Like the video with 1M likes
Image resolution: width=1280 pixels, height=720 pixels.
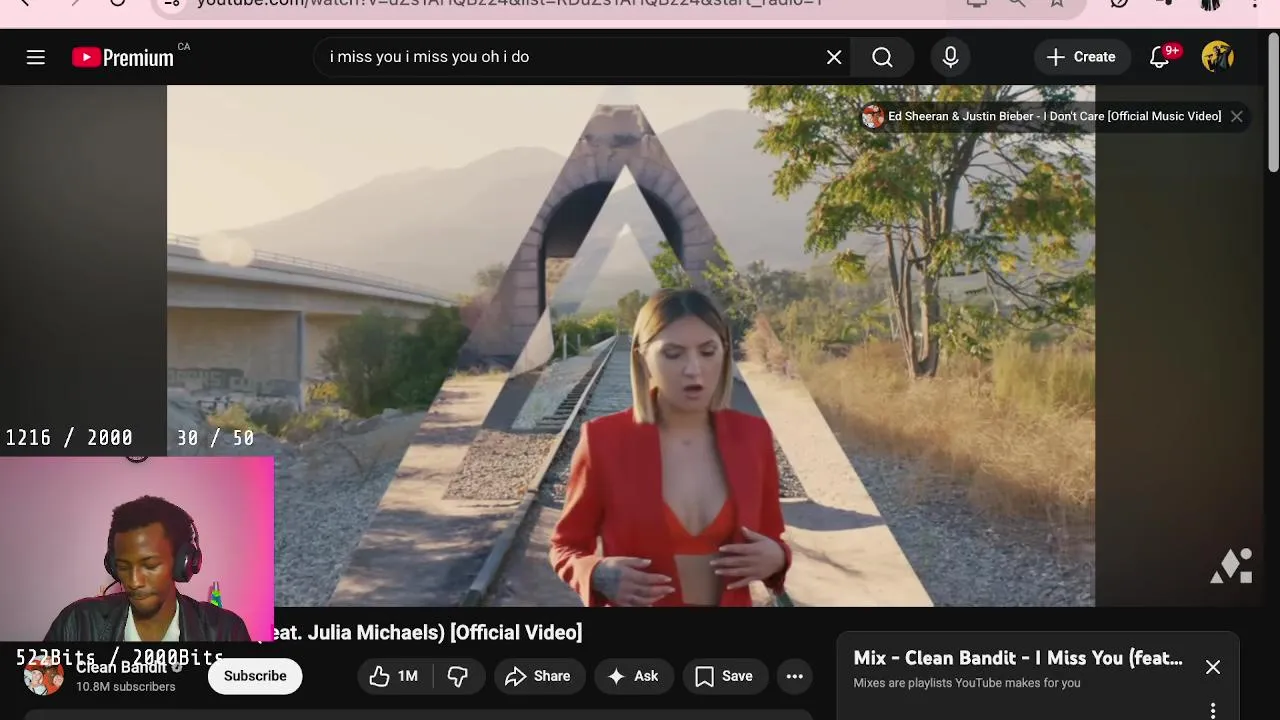[x=394, y=677]
